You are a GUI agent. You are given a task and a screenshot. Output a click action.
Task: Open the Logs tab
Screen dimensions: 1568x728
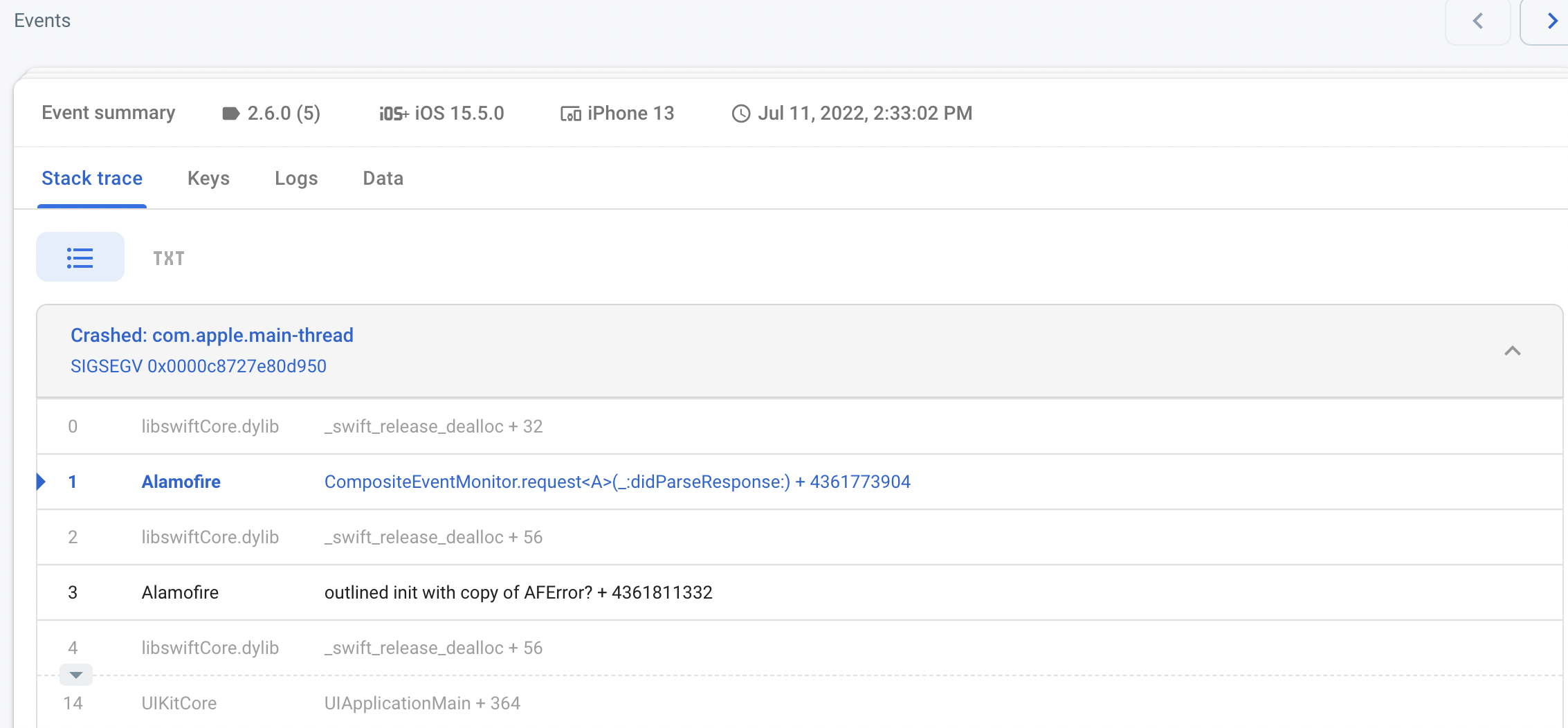pyautogui.click(x=296, y=178)
